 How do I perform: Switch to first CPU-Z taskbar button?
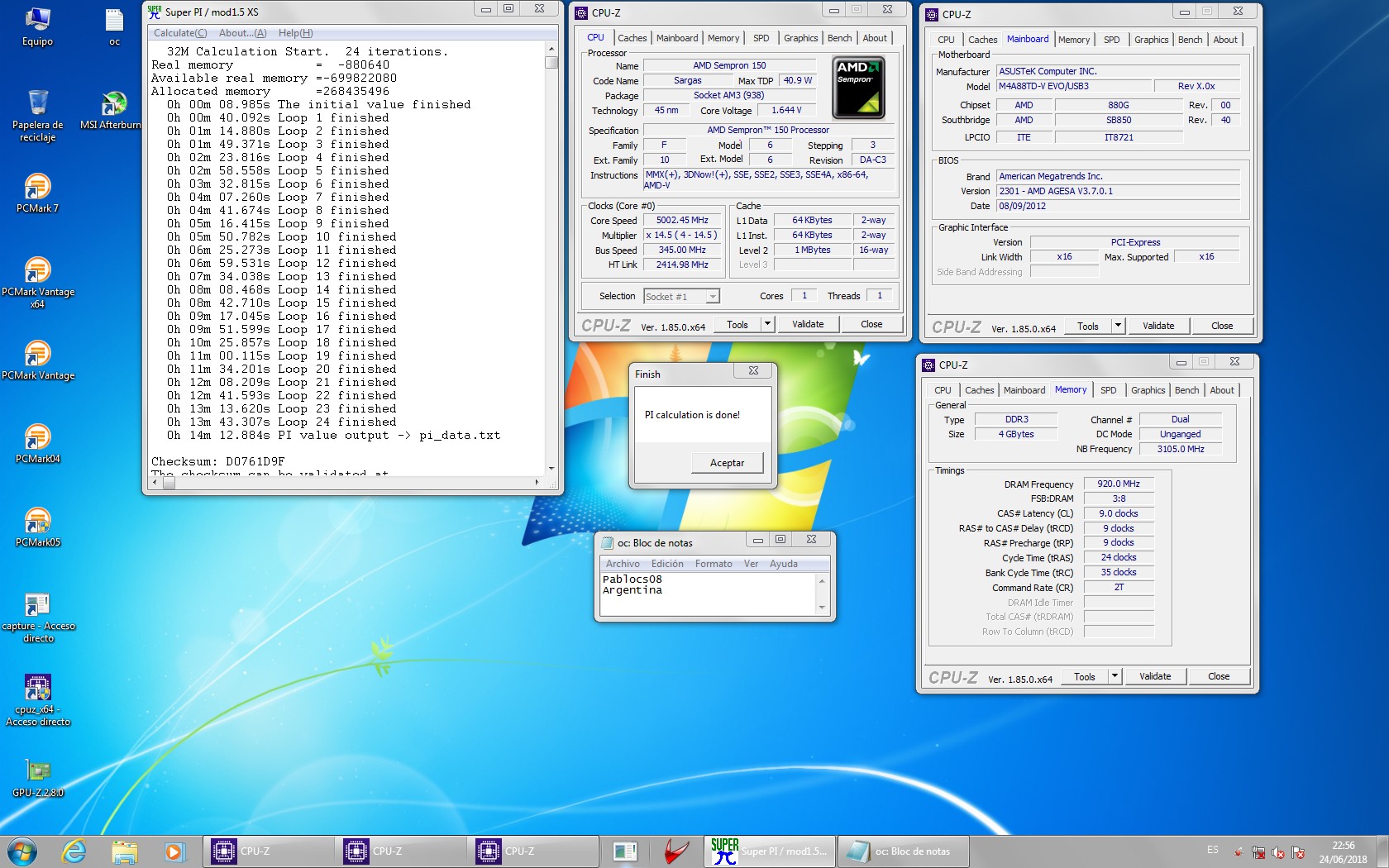click(269, 851)
